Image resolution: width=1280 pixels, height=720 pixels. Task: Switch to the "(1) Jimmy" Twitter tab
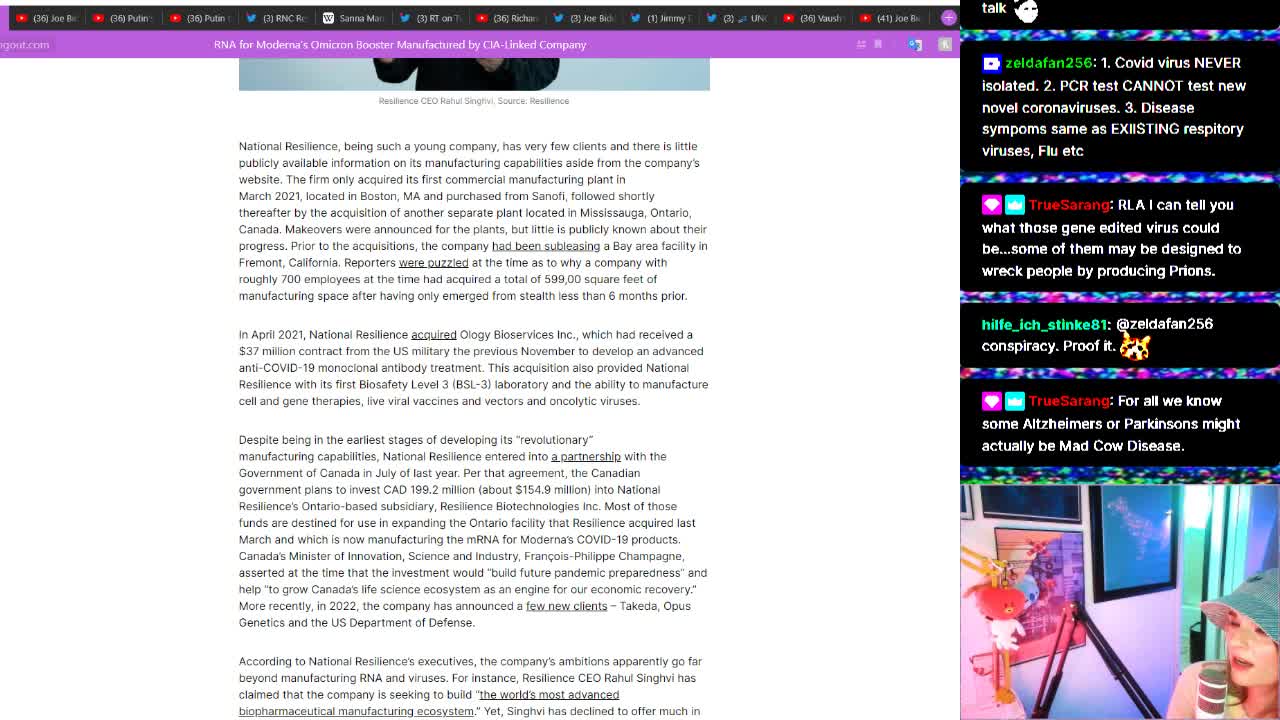[x=662, y=18]
